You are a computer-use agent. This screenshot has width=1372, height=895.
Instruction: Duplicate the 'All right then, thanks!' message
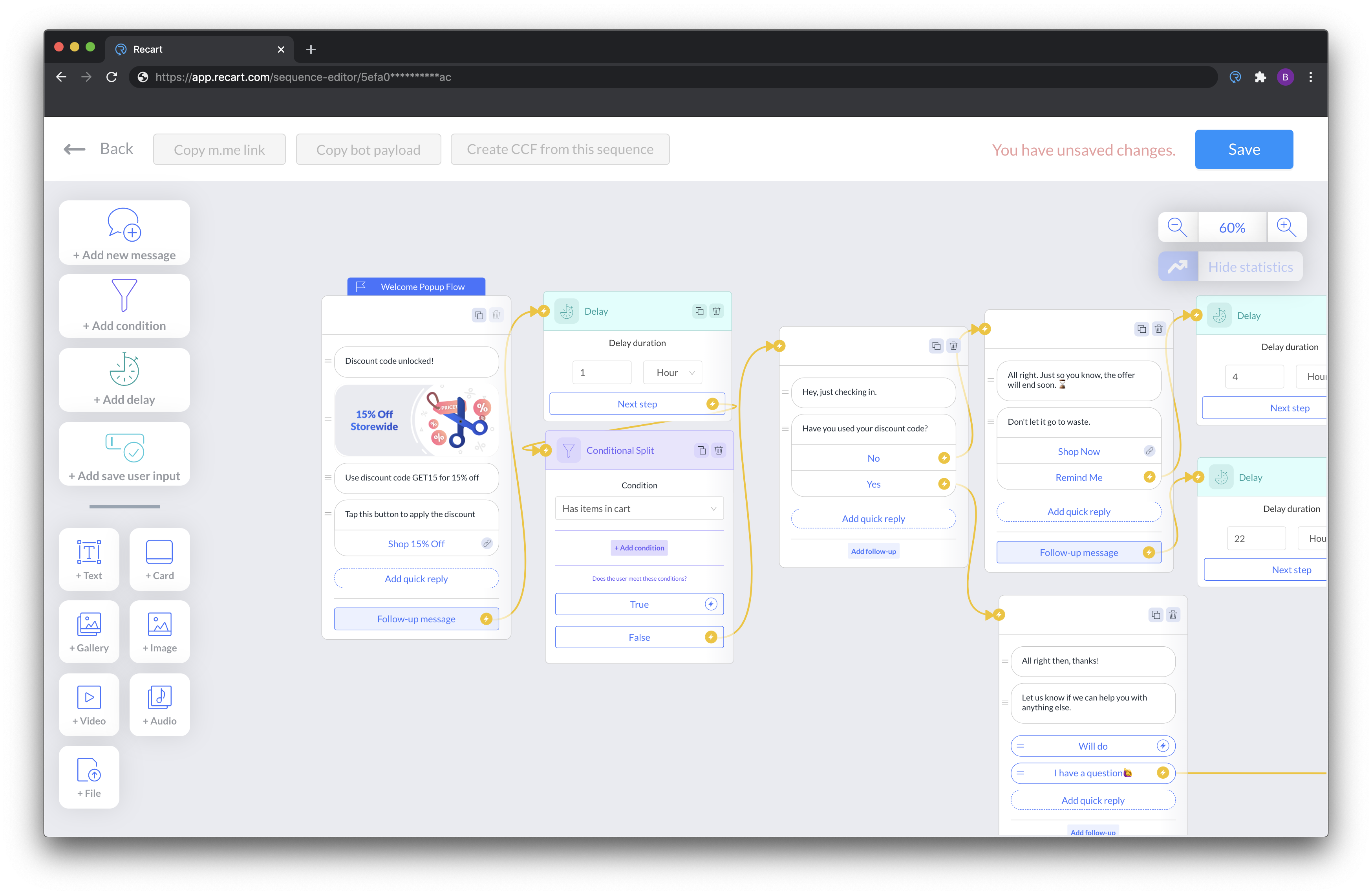coord(1156,615)
